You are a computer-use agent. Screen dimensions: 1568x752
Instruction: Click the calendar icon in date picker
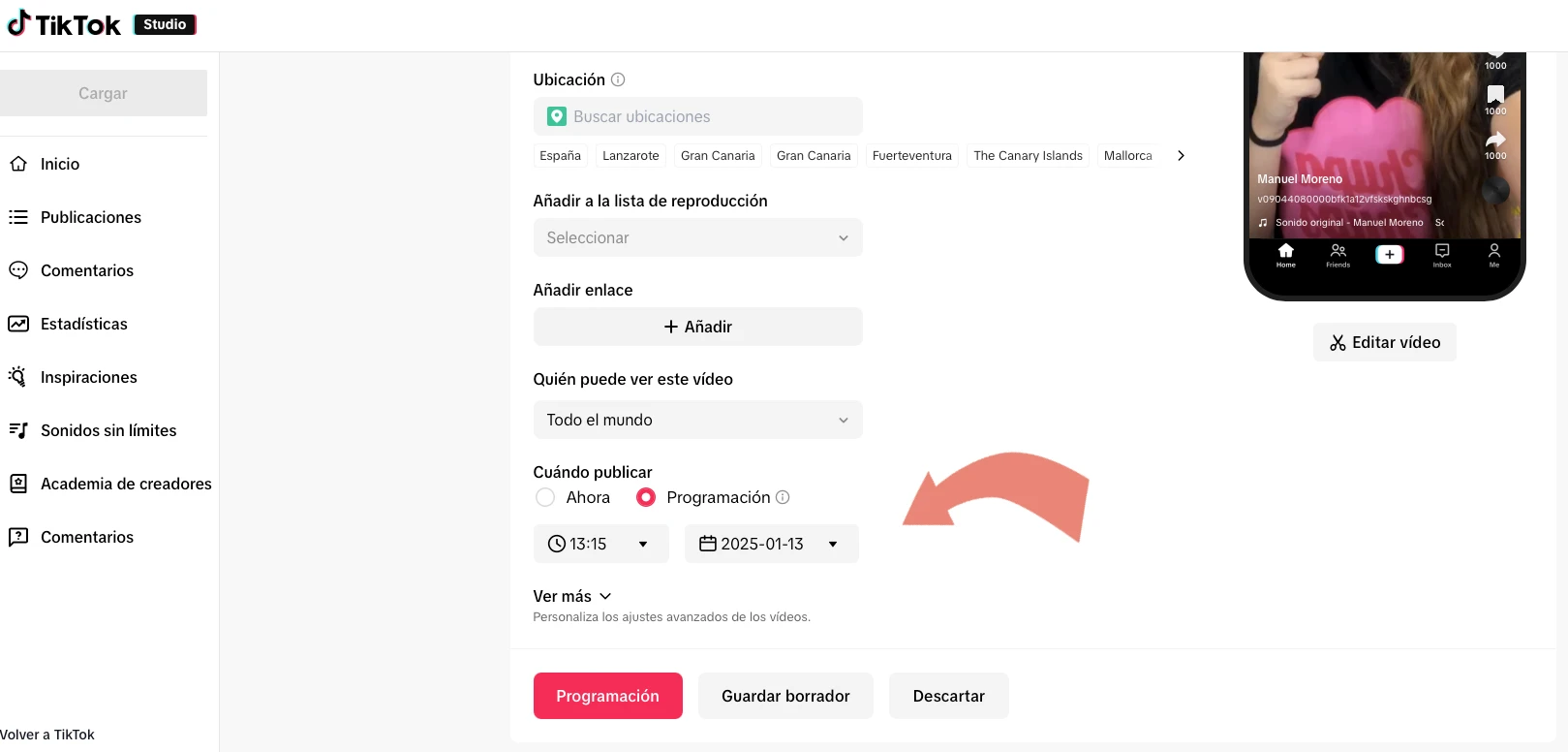coord(708,544)
